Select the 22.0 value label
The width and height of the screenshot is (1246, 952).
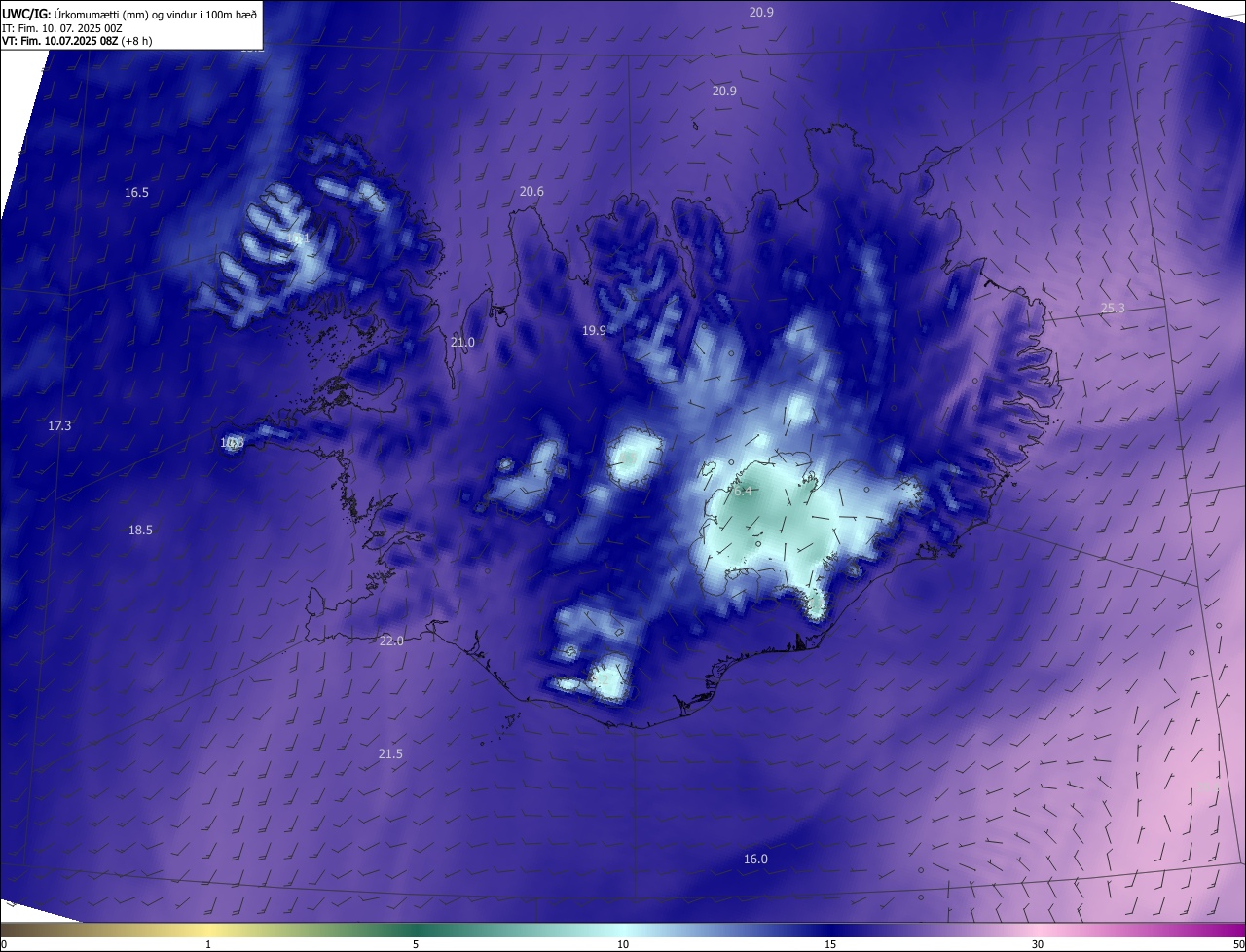click(391, 641)
